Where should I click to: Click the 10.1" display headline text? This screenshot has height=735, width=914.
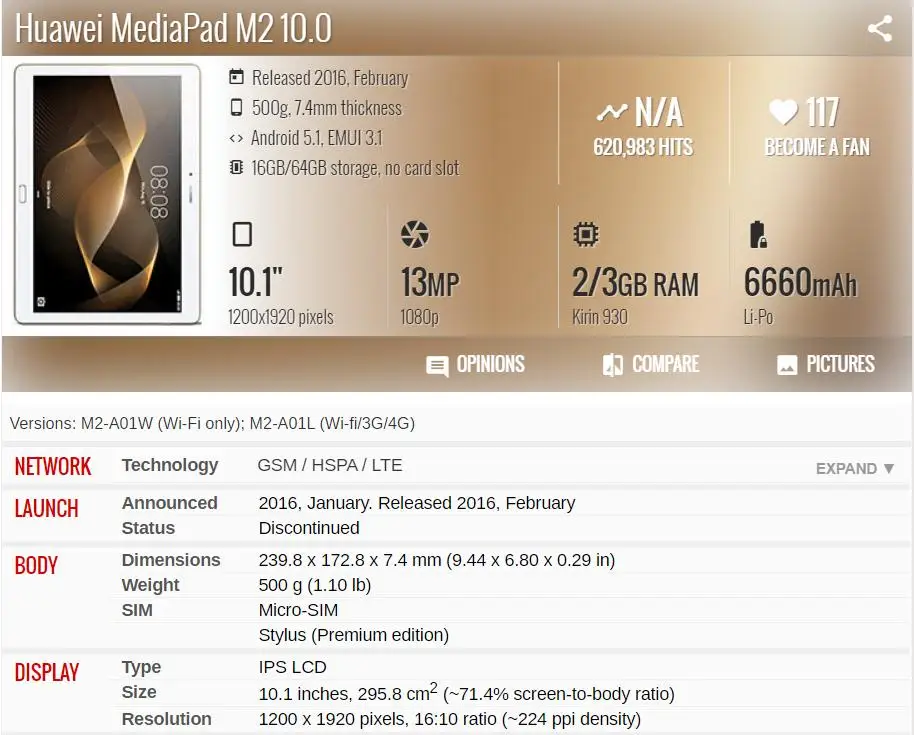pos(255,282)
